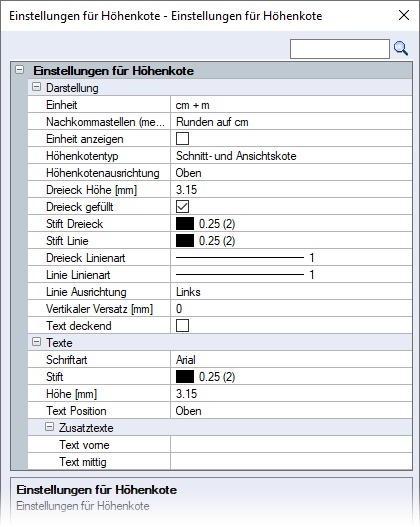
Task: Open the Texte Stift black color swatch
Action: (185, 376)
